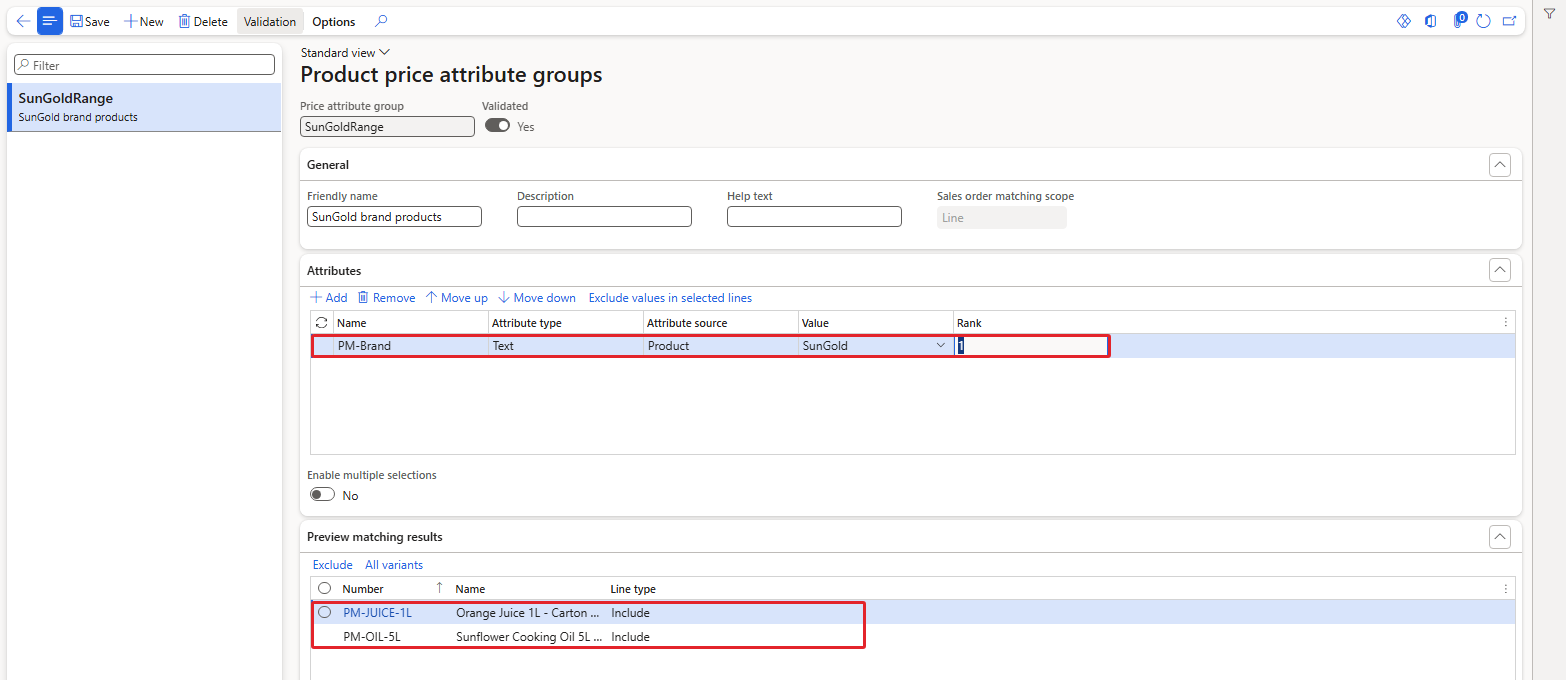
Task: Collapse the General section
Action: (1499, 165)
